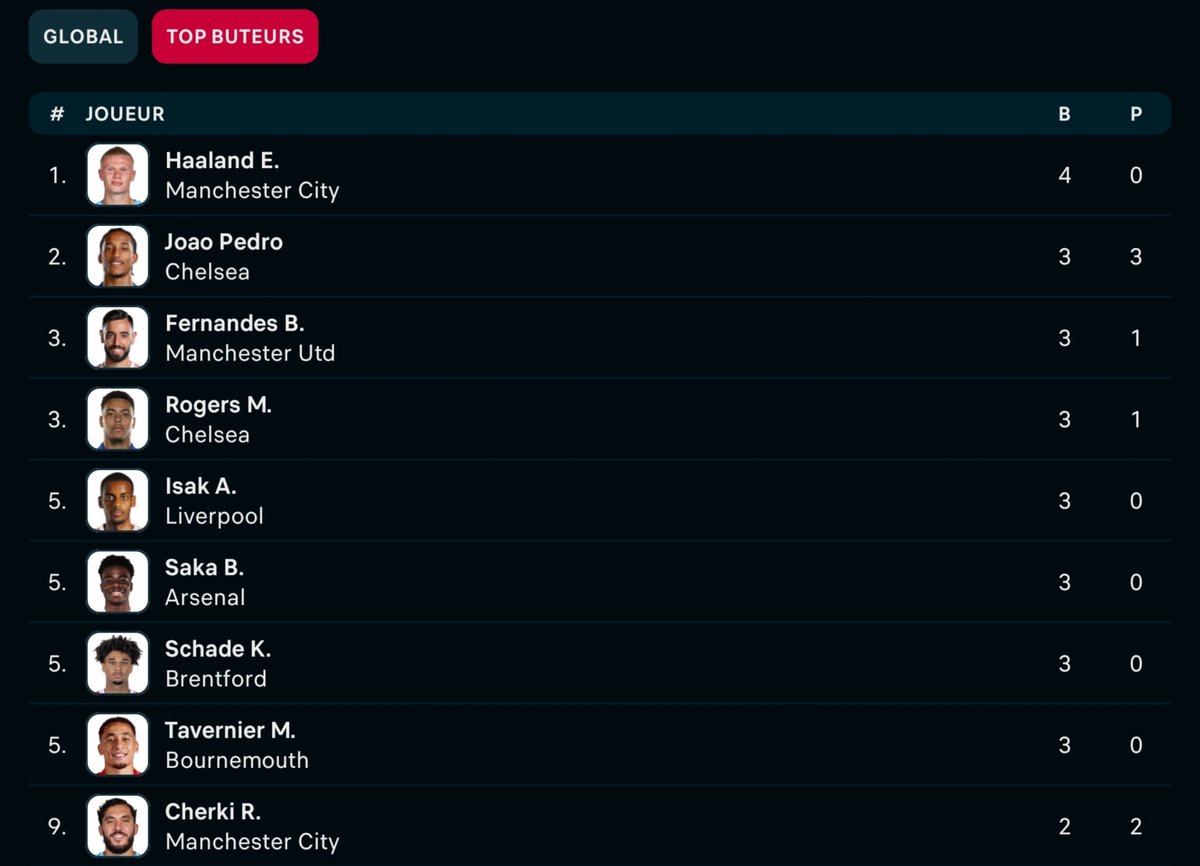This screenshot has width=1200, height=866.
Task: Click Haaland E.'s P value 0
Action: [1136, 175]
